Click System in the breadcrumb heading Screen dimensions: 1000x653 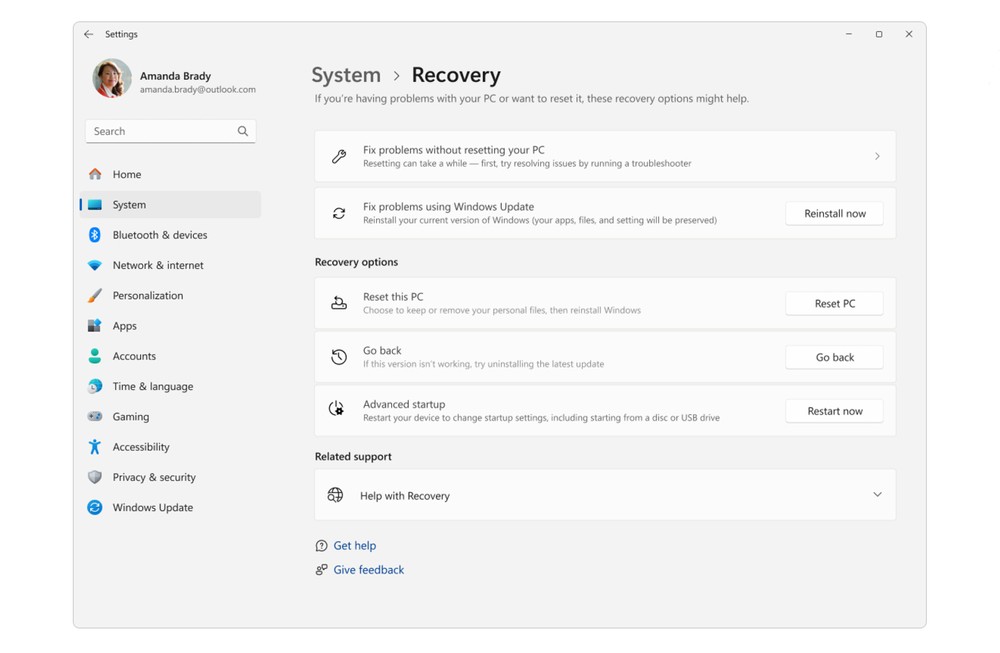coord(346,75)
